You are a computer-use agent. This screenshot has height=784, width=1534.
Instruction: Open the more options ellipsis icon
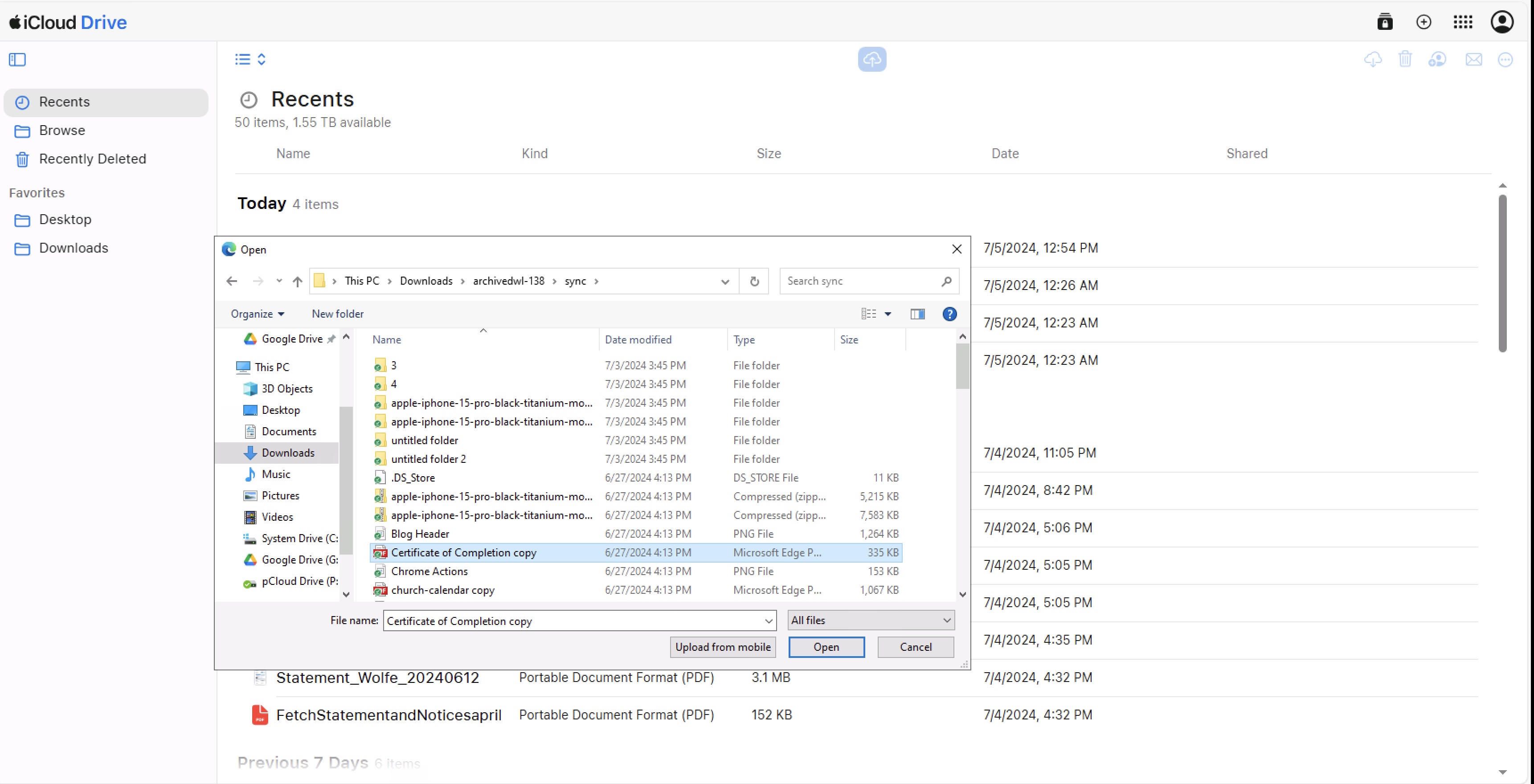click(1505, 60)
